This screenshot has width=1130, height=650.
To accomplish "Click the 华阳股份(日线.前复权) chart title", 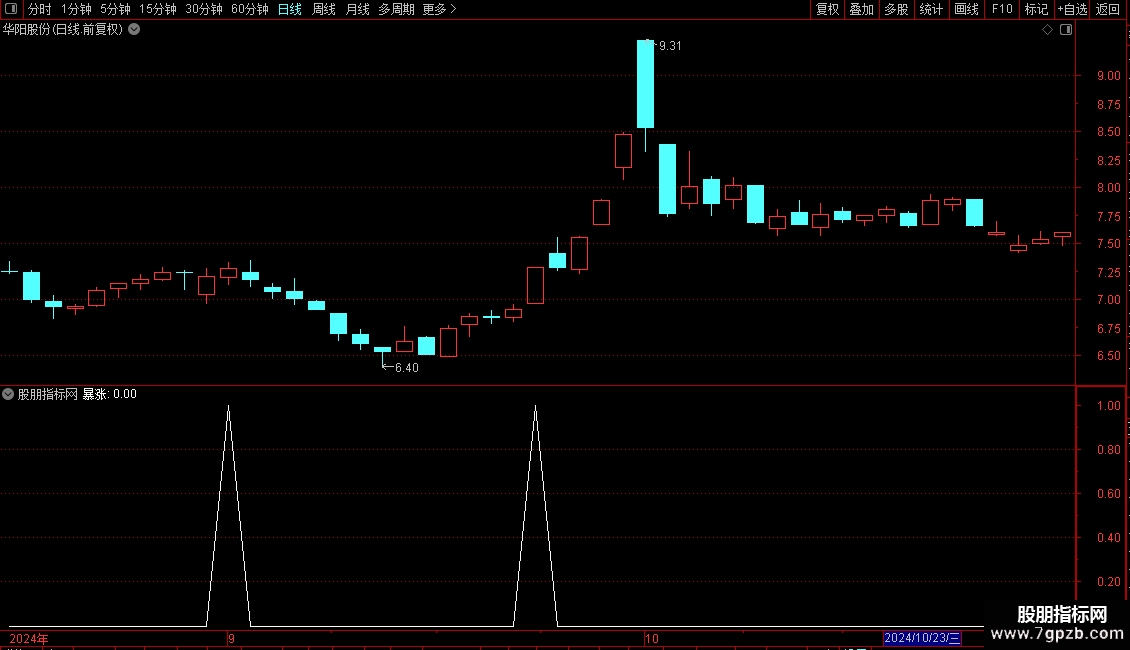I will [63, 30].
